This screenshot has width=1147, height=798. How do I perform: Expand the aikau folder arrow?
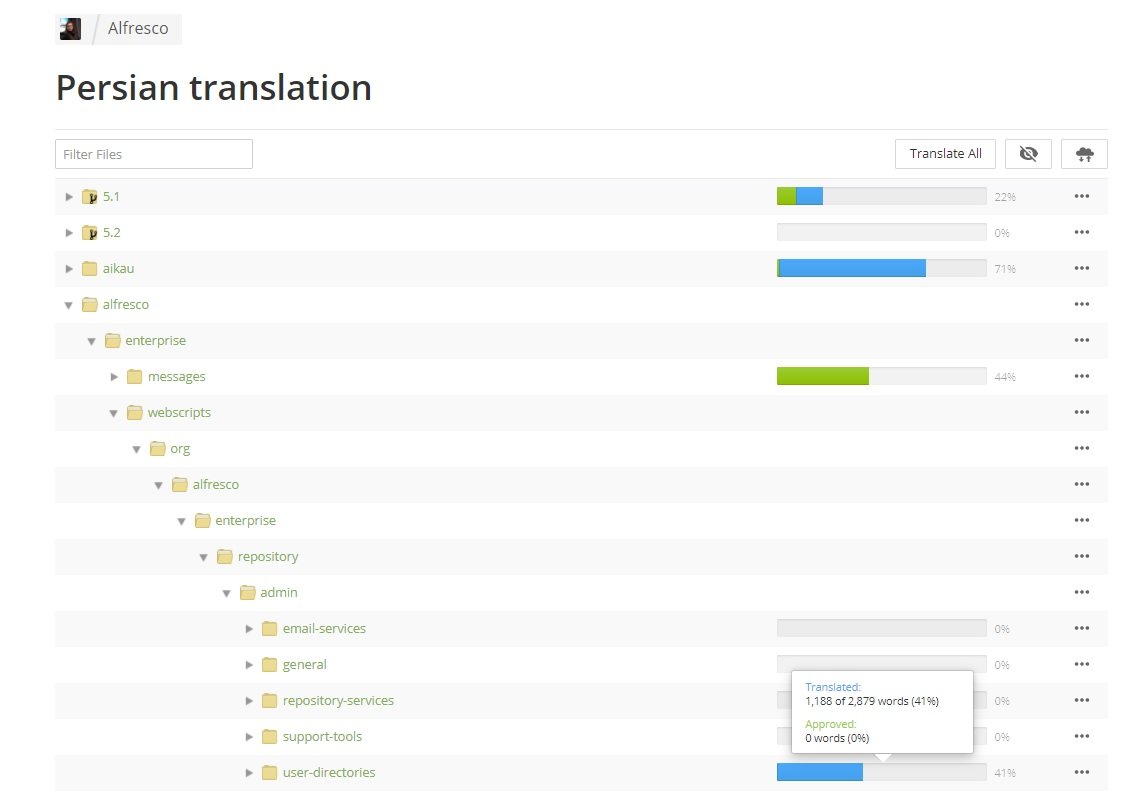[x=69, y=268]
